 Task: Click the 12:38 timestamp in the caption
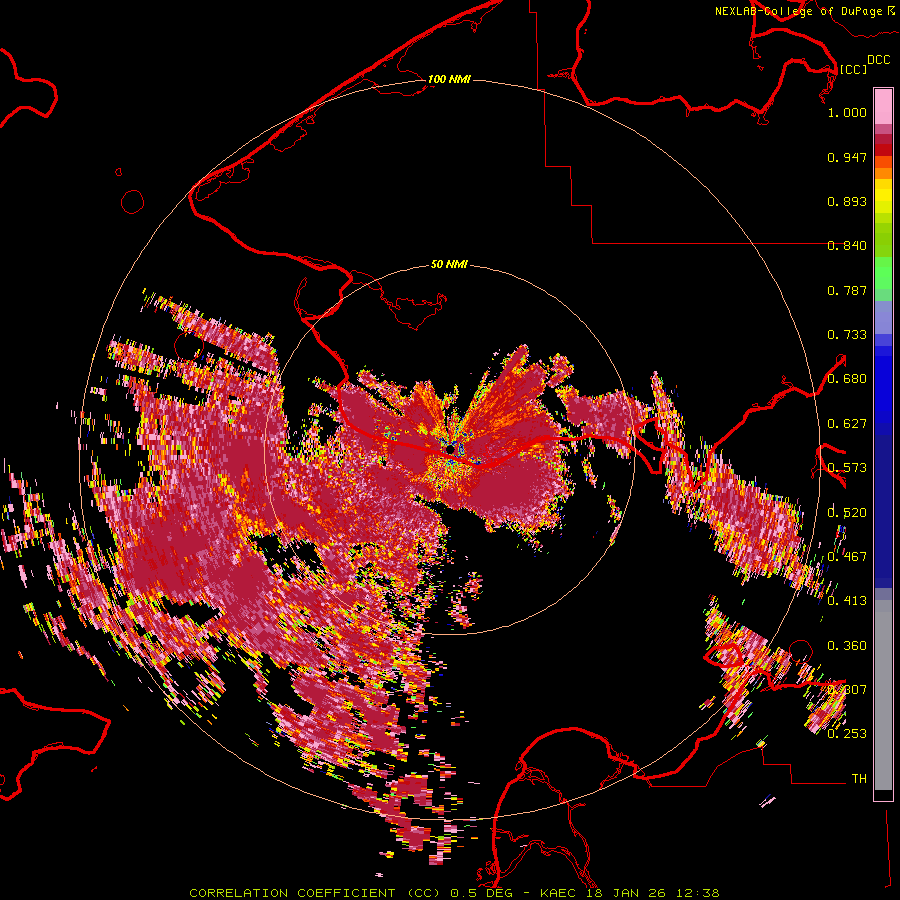697,893
